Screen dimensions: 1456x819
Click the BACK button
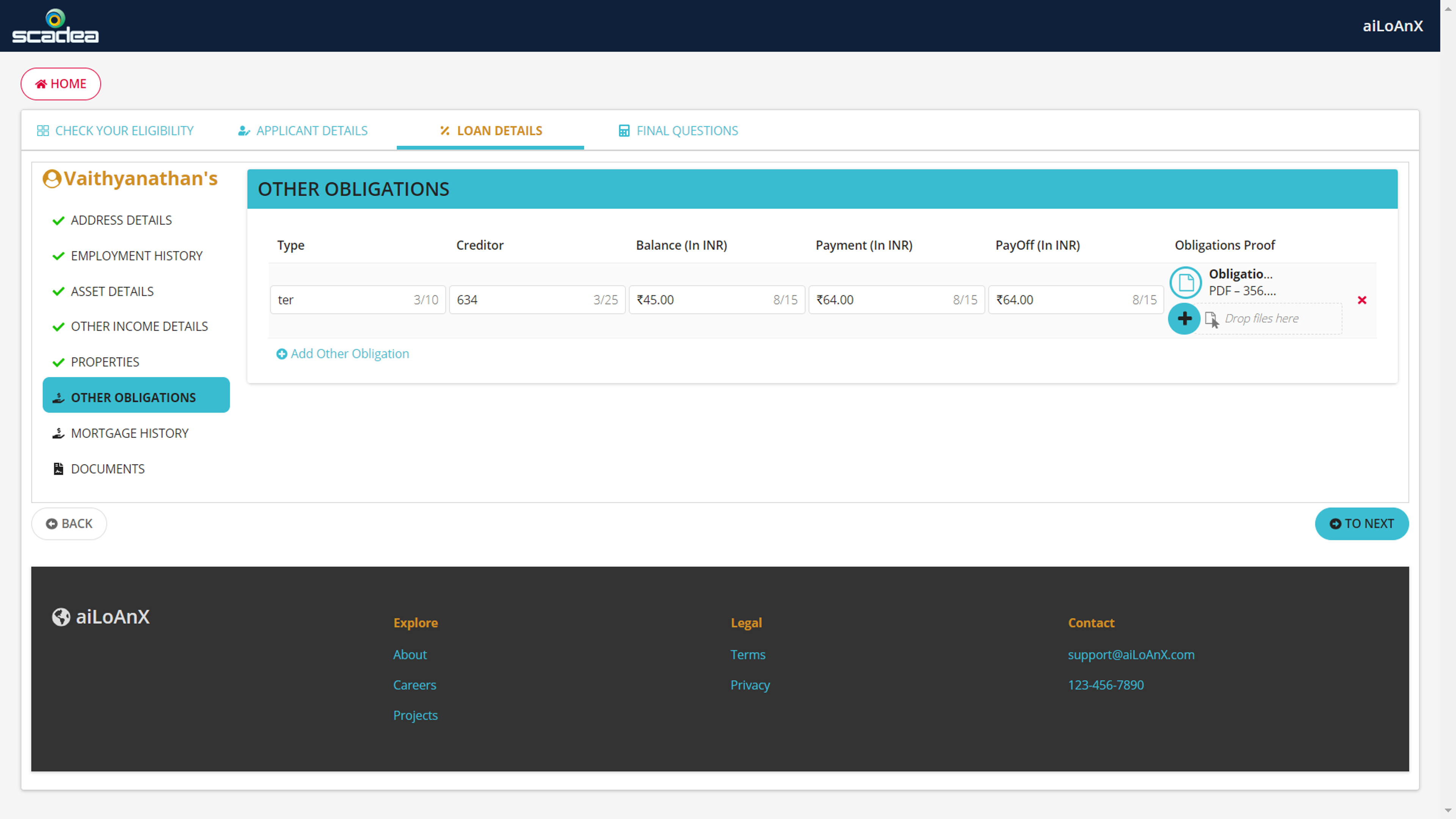pos(69,523)
